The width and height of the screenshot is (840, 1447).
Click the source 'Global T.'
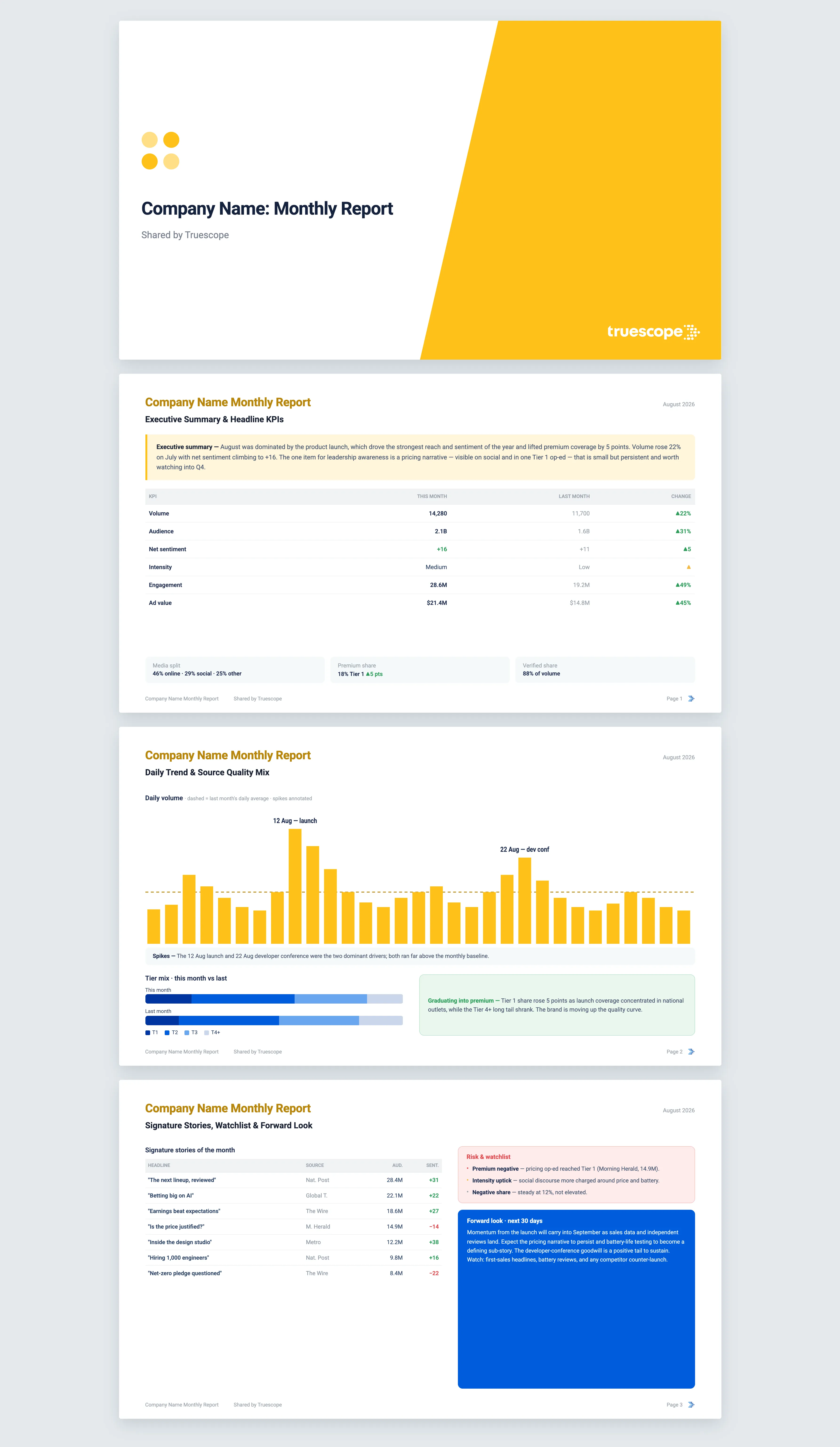[x=316, y=1195]
